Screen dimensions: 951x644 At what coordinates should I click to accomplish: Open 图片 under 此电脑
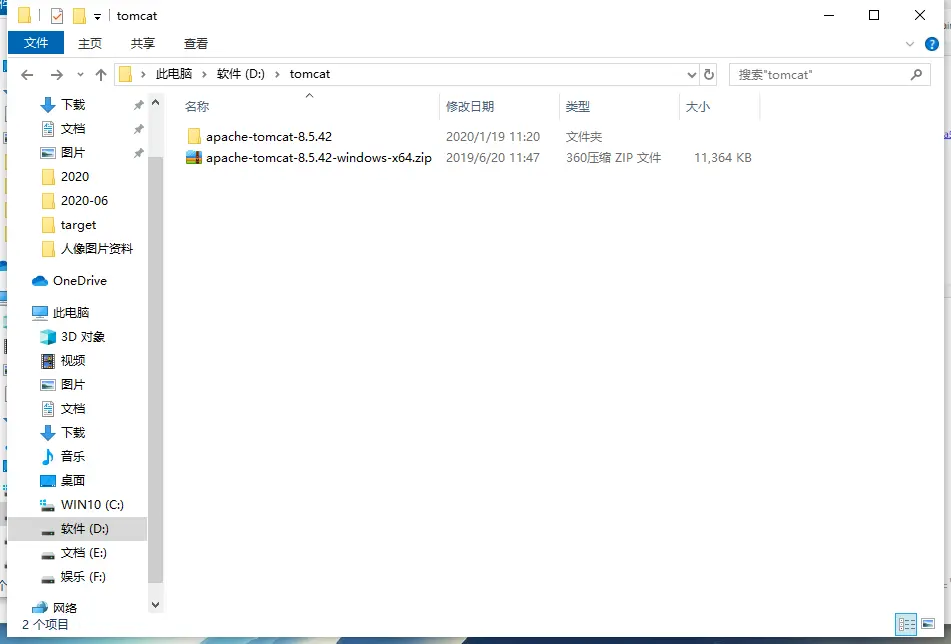[x=73, y=384]
